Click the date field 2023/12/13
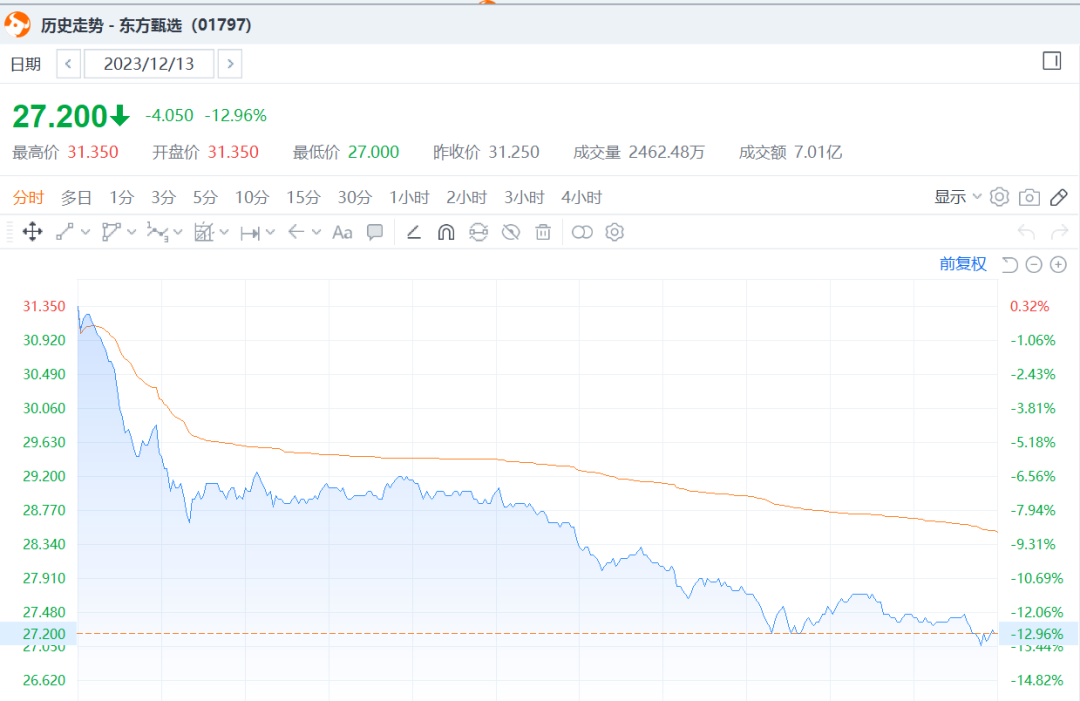The width and height of the screenshot is (1080, 701). point(149,64)
